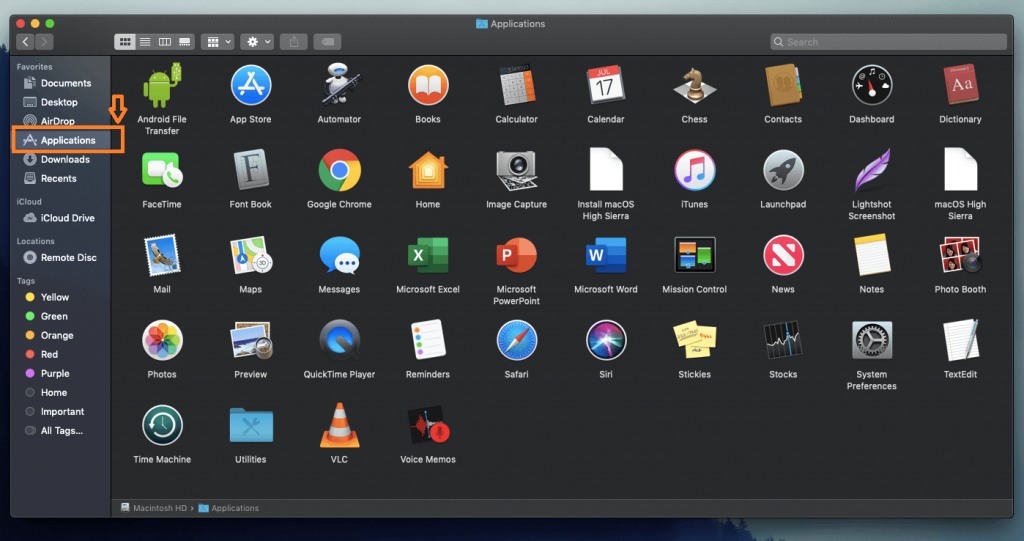Open Desktop in the sidebar
The height and width of the screenshot is (541, 1024).
point(57,102)
